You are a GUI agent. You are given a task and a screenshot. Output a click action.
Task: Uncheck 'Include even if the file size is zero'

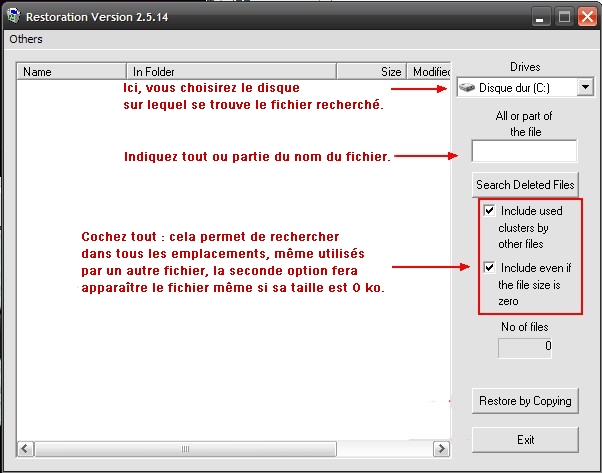489,267
